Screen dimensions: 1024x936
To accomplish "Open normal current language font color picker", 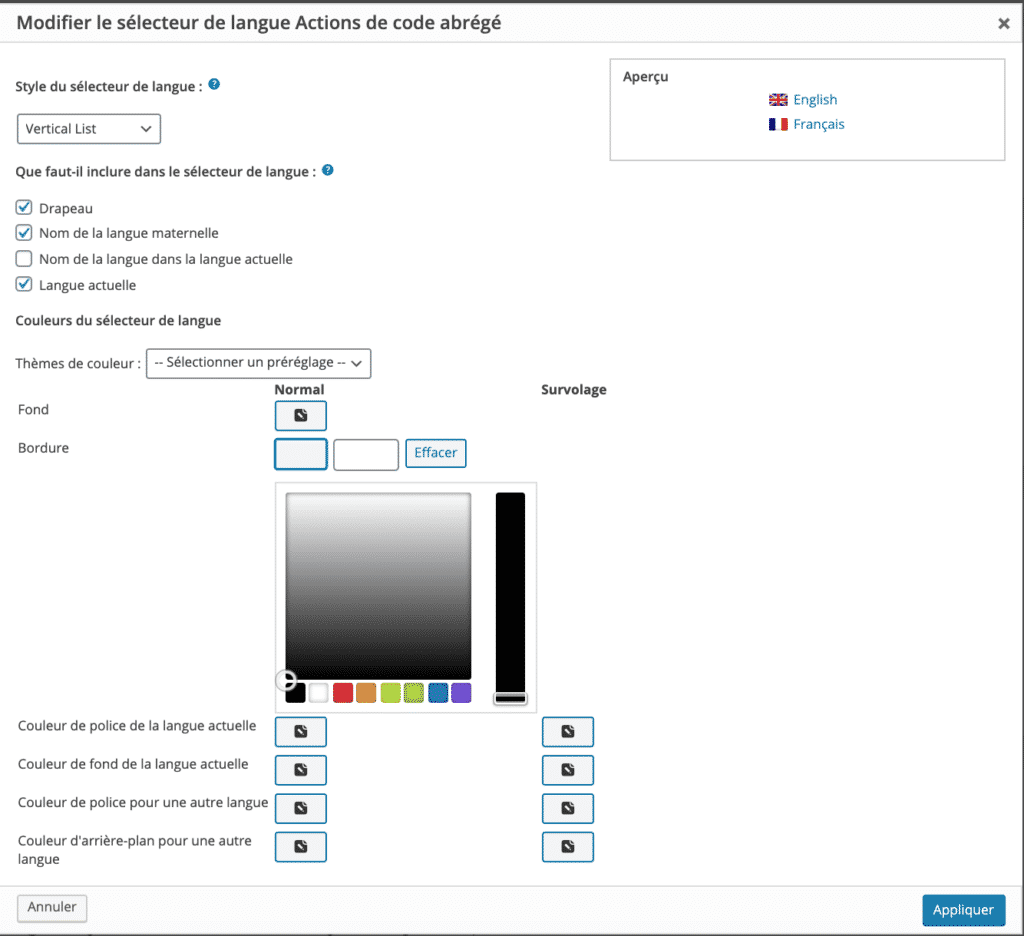I will [300, 732].
